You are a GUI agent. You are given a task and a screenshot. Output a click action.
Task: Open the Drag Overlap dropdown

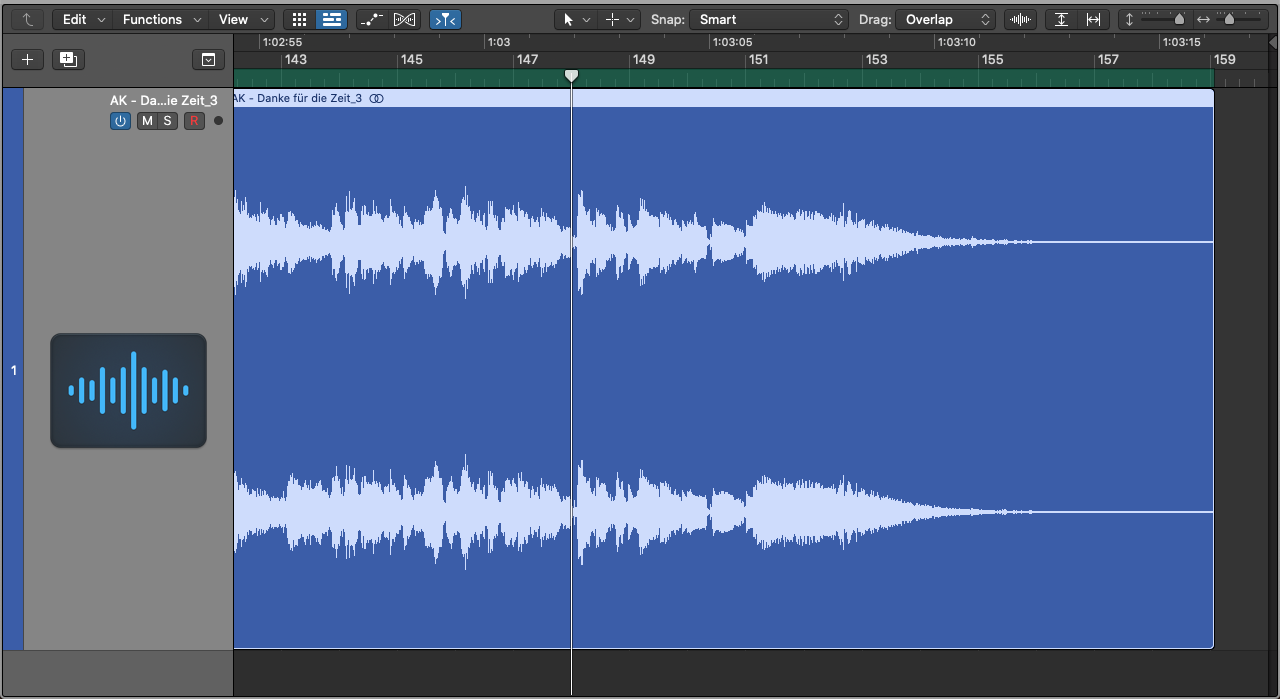(x=945, y=19)
